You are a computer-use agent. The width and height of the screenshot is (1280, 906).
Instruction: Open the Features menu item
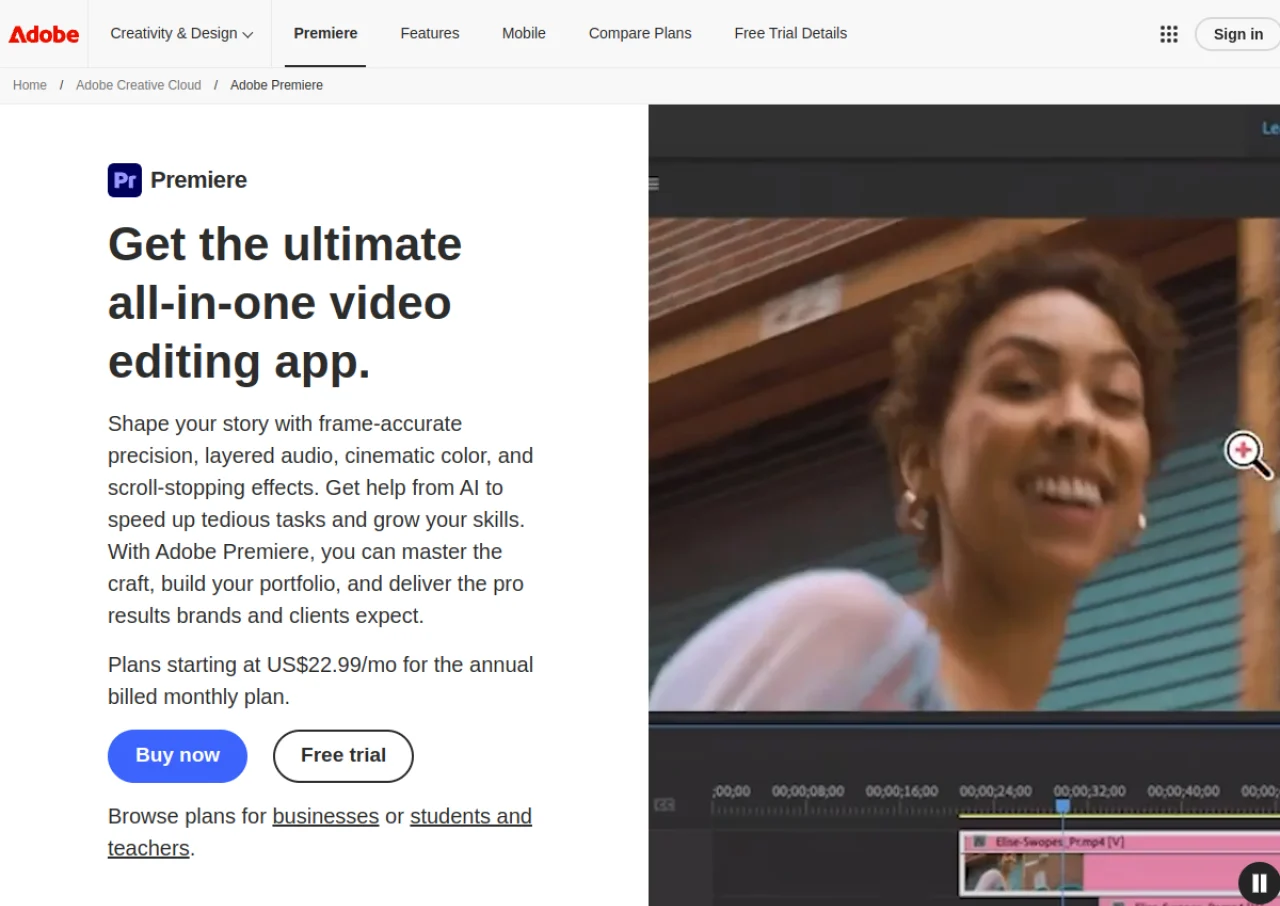[x=430, y=33]
